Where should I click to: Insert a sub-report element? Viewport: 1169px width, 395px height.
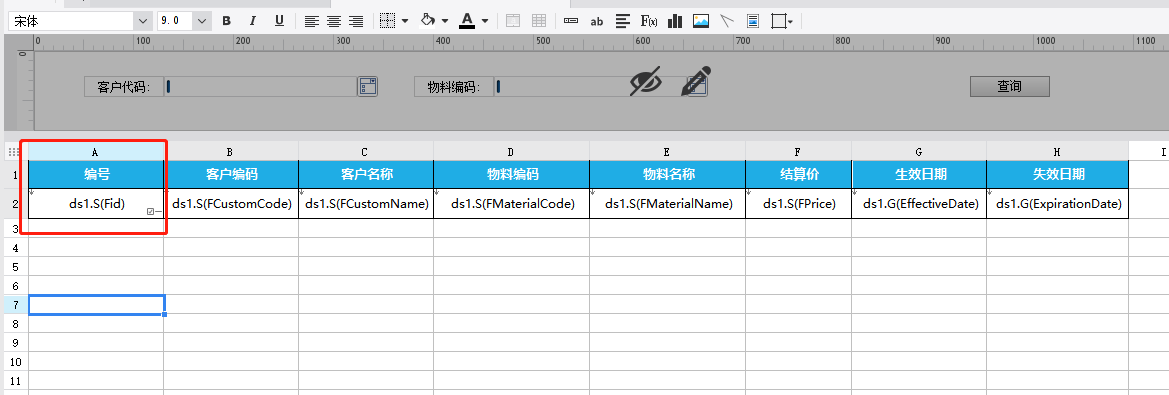pos(753,21)
